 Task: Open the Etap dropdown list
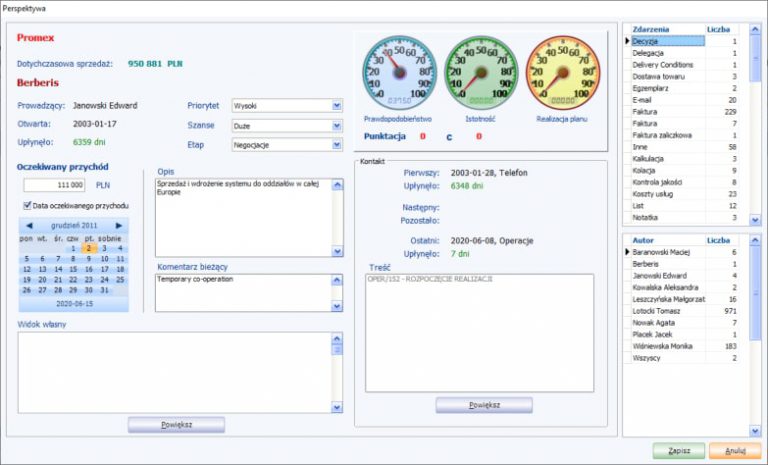point(337,145)
